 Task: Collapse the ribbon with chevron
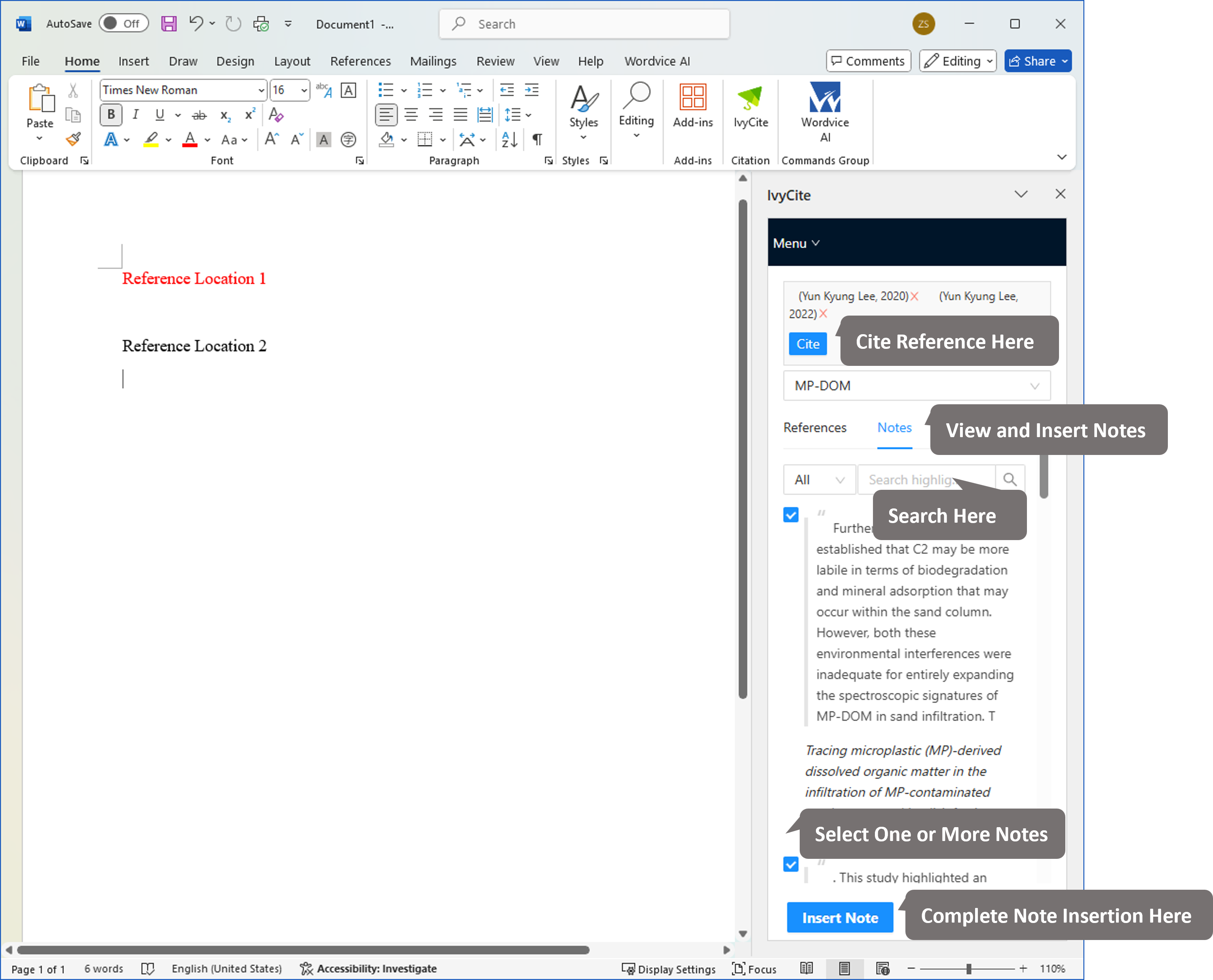pyautogui.click(x=1062, y=157)
